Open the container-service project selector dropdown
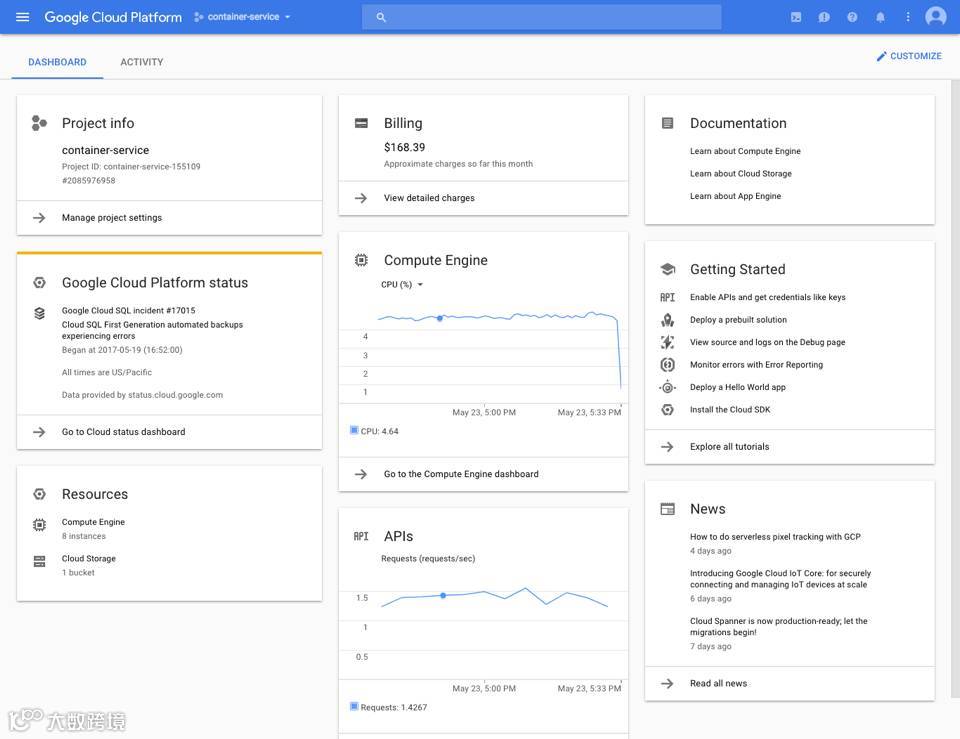The width and height of the screenshot is (960, 739). pos(242,17)
